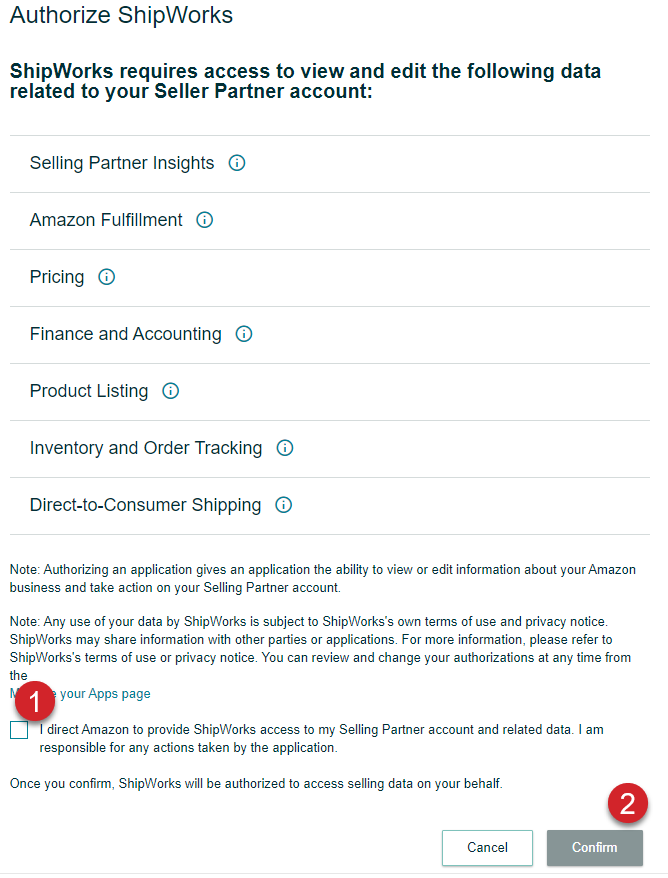Expand the Amazon Fulfillment row
This screenshot has width=668, height=878.
(105, 220)
